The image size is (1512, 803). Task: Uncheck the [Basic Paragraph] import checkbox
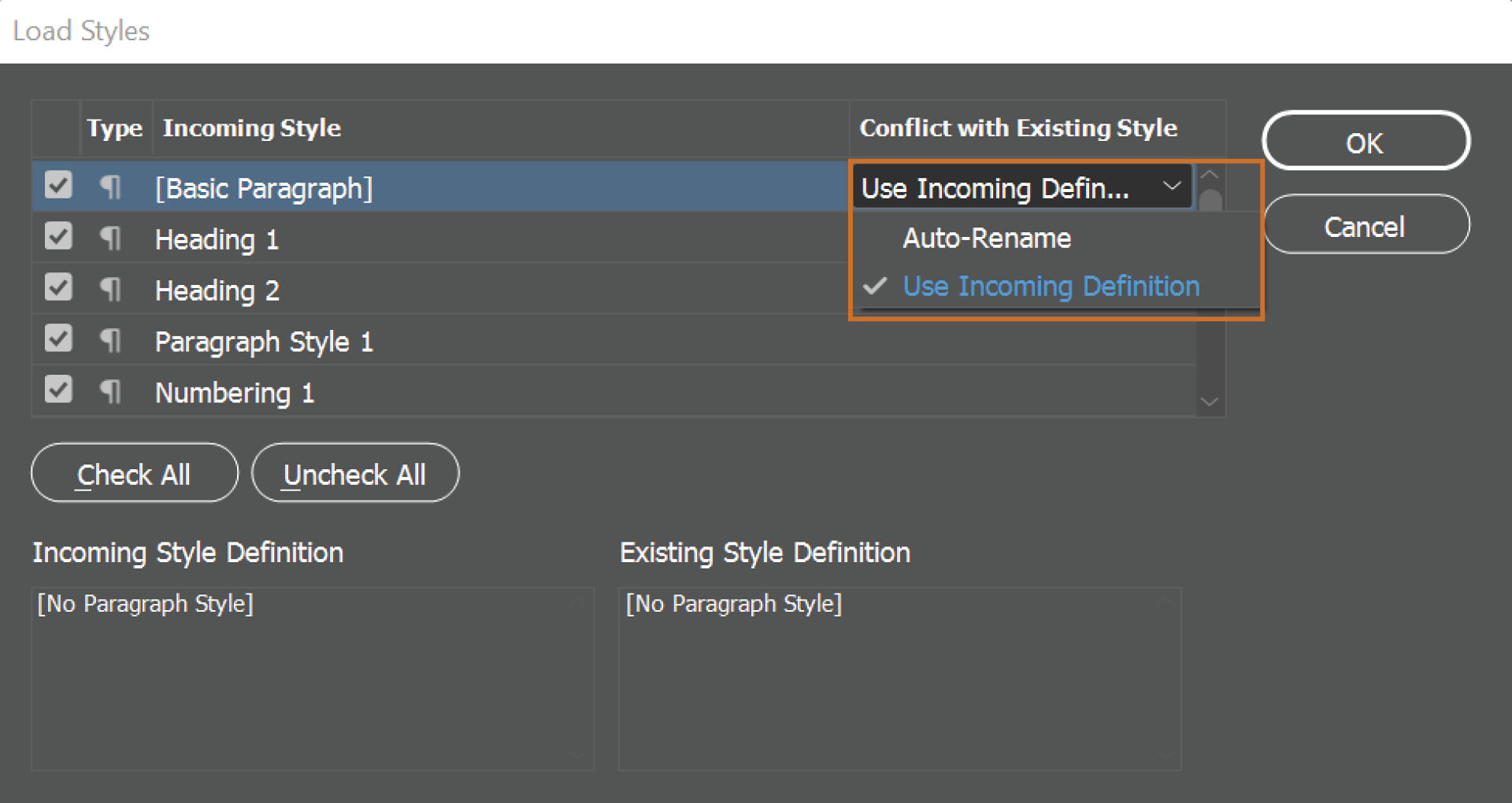pos(57,186)
